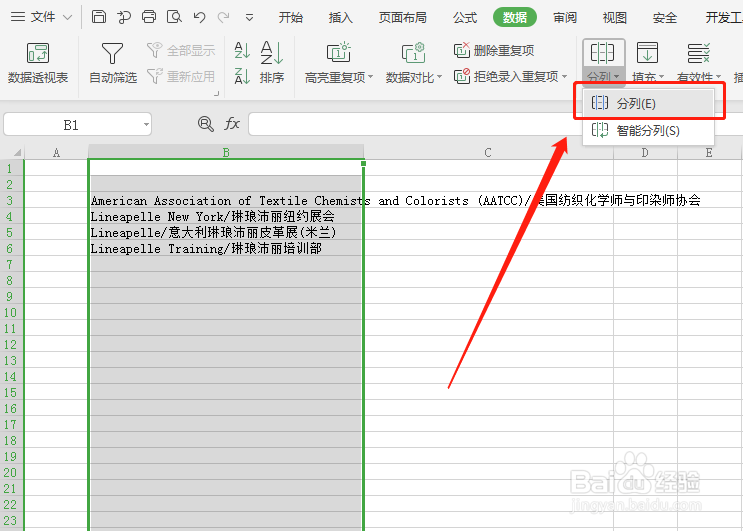Click the fx insert function icon
The width and height of the screenshot is (743, 531).
[232, 124]
